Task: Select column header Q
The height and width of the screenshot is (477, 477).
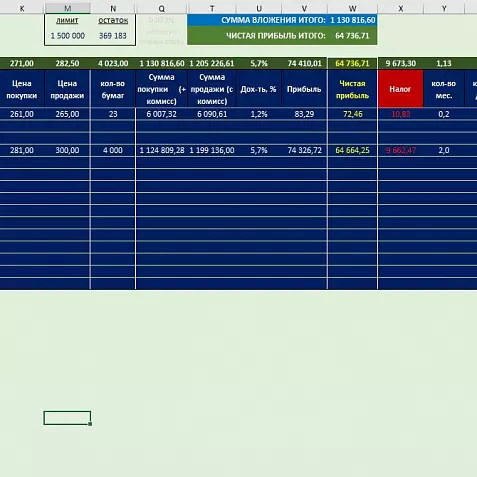Action: point(162,8)
